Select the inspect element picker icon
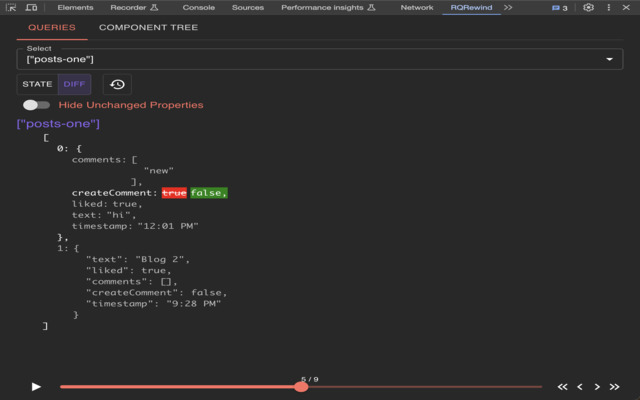Viewport: 640px width, 400px height. click(11, 7)
